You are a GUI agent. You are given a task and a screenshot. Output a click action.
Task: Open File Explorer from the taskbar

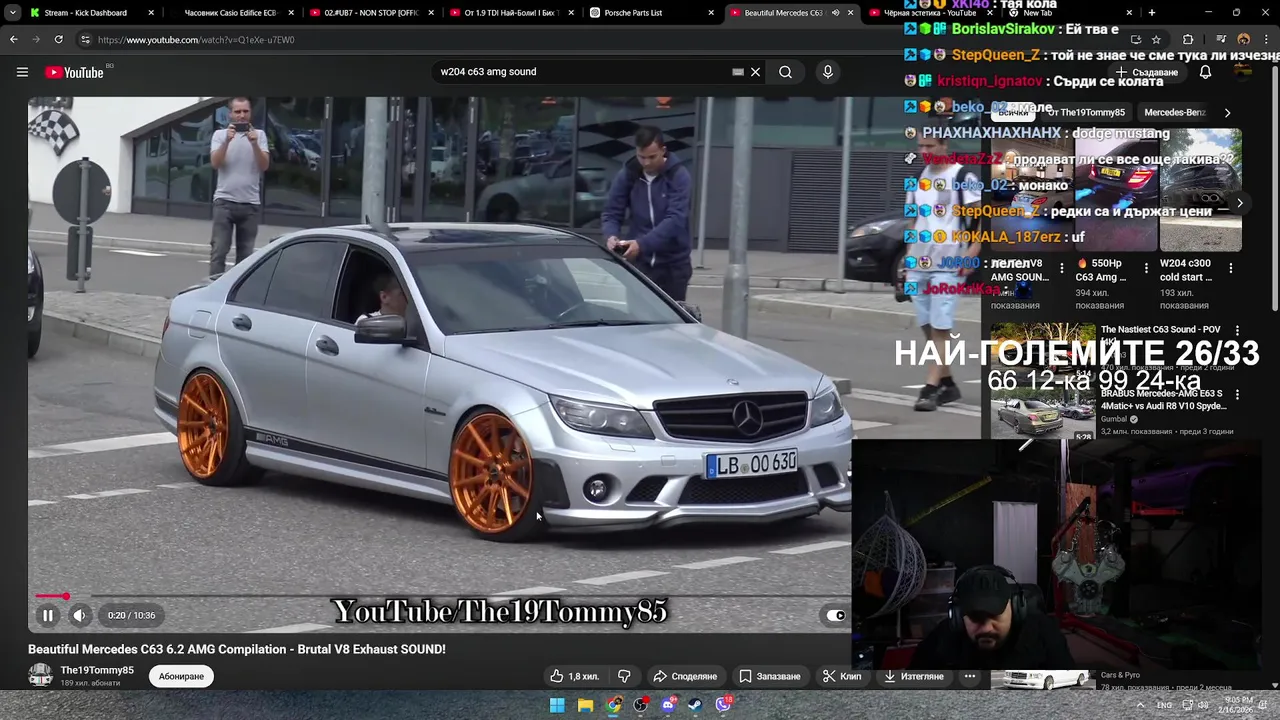(585, 705)
